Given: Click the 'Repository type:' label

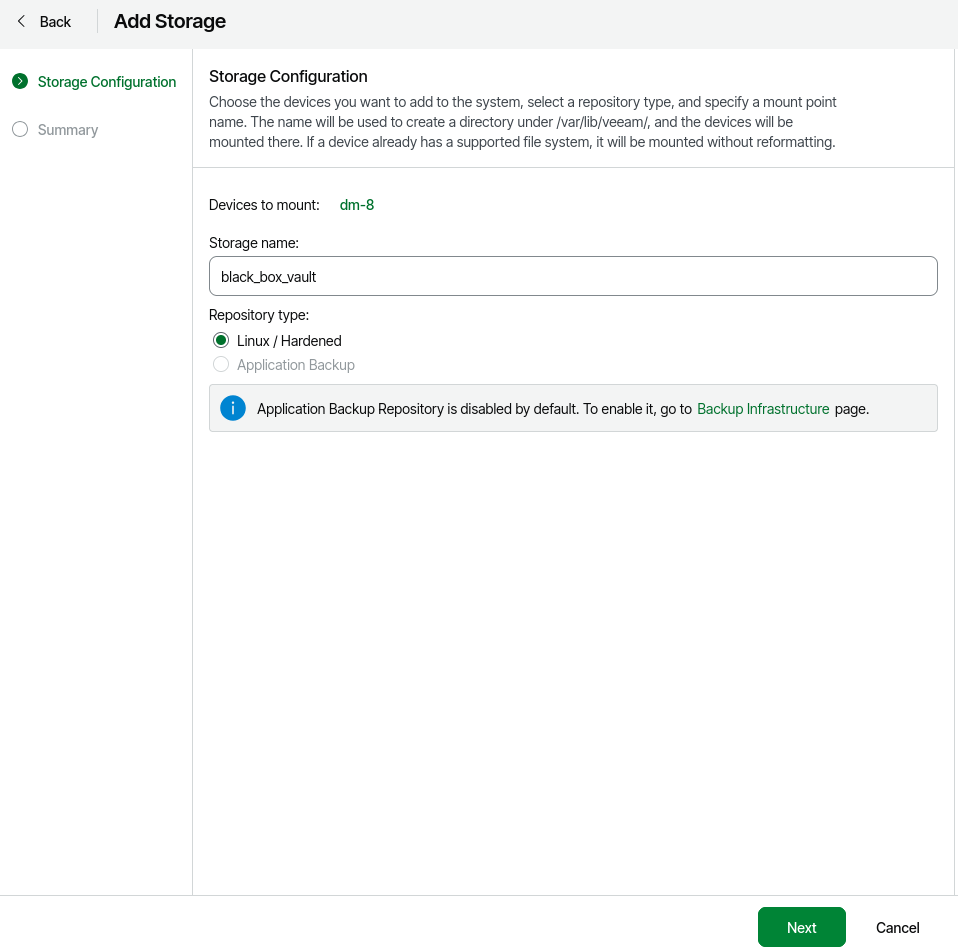Looking at the screenshot, I should [x=259, y=315].
